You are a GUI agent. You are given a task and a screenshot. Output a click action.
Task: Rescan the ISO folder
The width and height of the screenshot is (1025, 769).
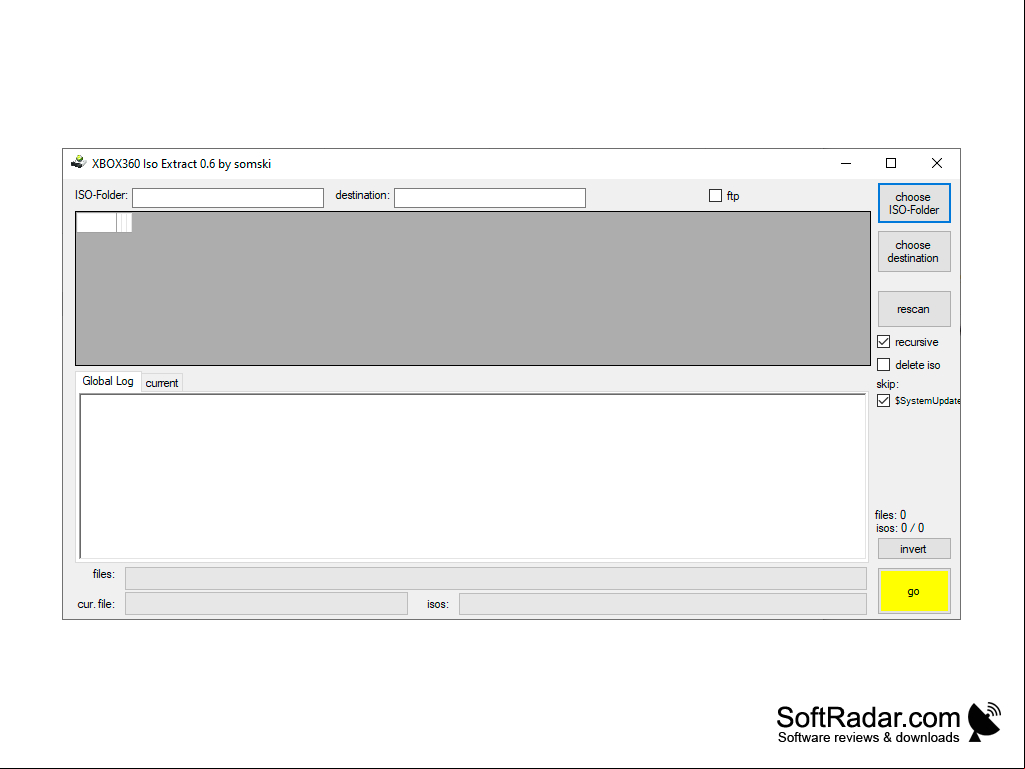[x=914, y=309]
